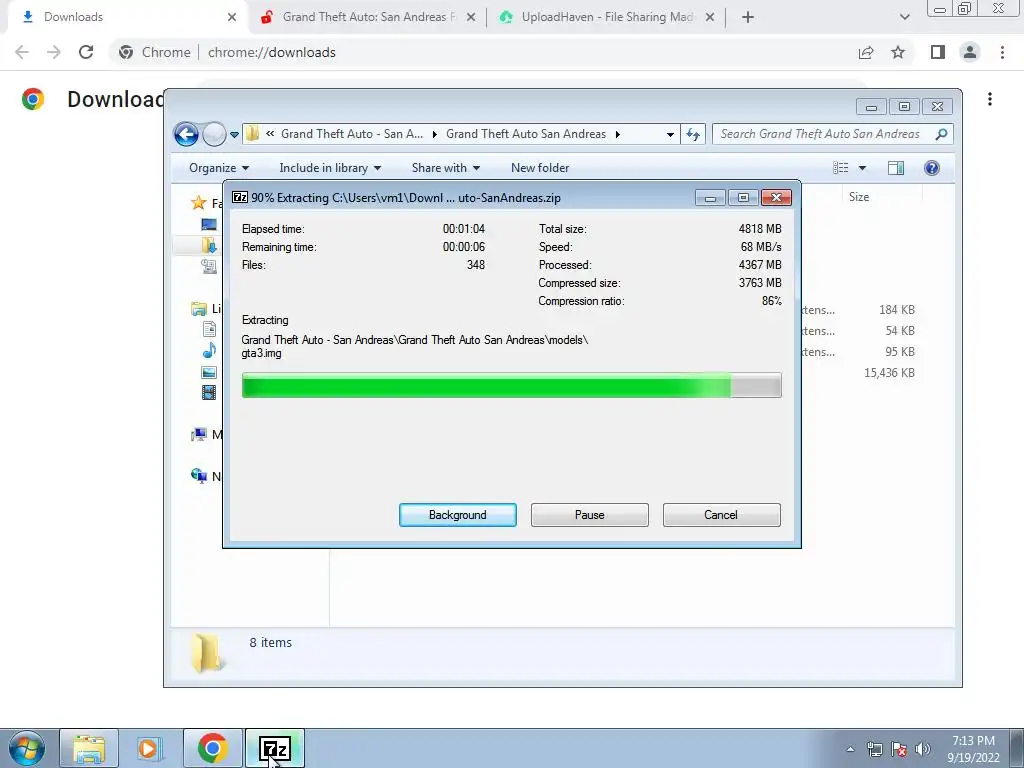This screenshot has width=1024, height=768.
Task: Go back in Explorer window
Action: coord(186,135)
